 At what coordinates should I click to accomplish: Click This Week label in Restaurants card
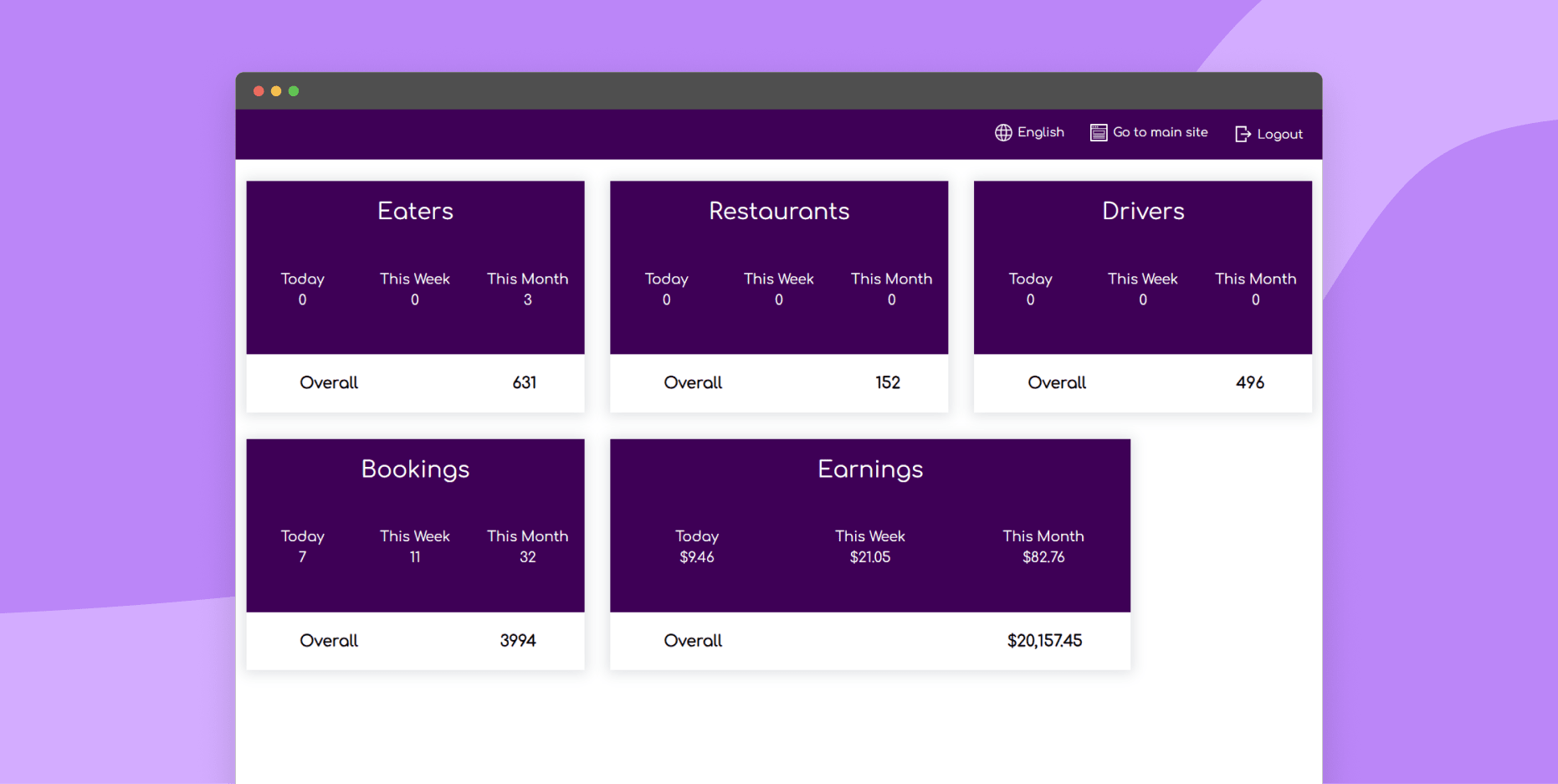click(779, 279)
